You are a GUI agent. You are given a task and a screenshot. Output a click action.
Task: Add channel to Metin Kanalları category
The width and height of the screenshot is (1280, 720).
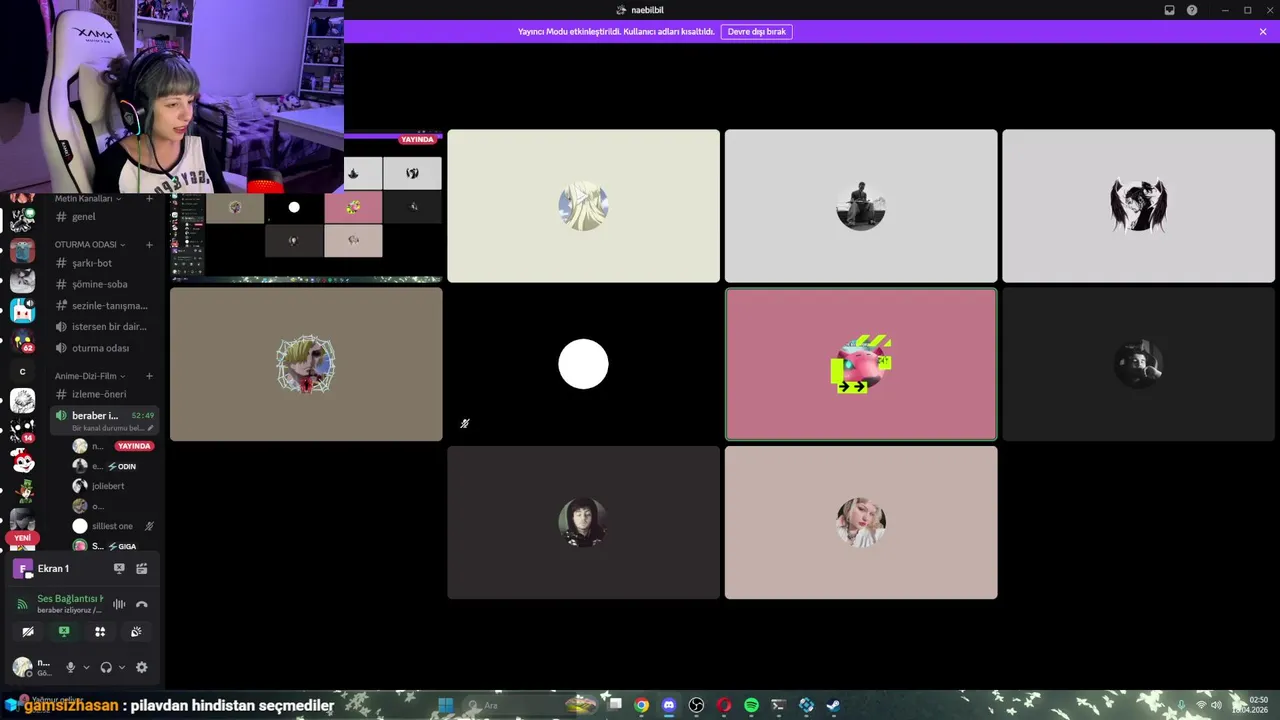coord(149,198)
